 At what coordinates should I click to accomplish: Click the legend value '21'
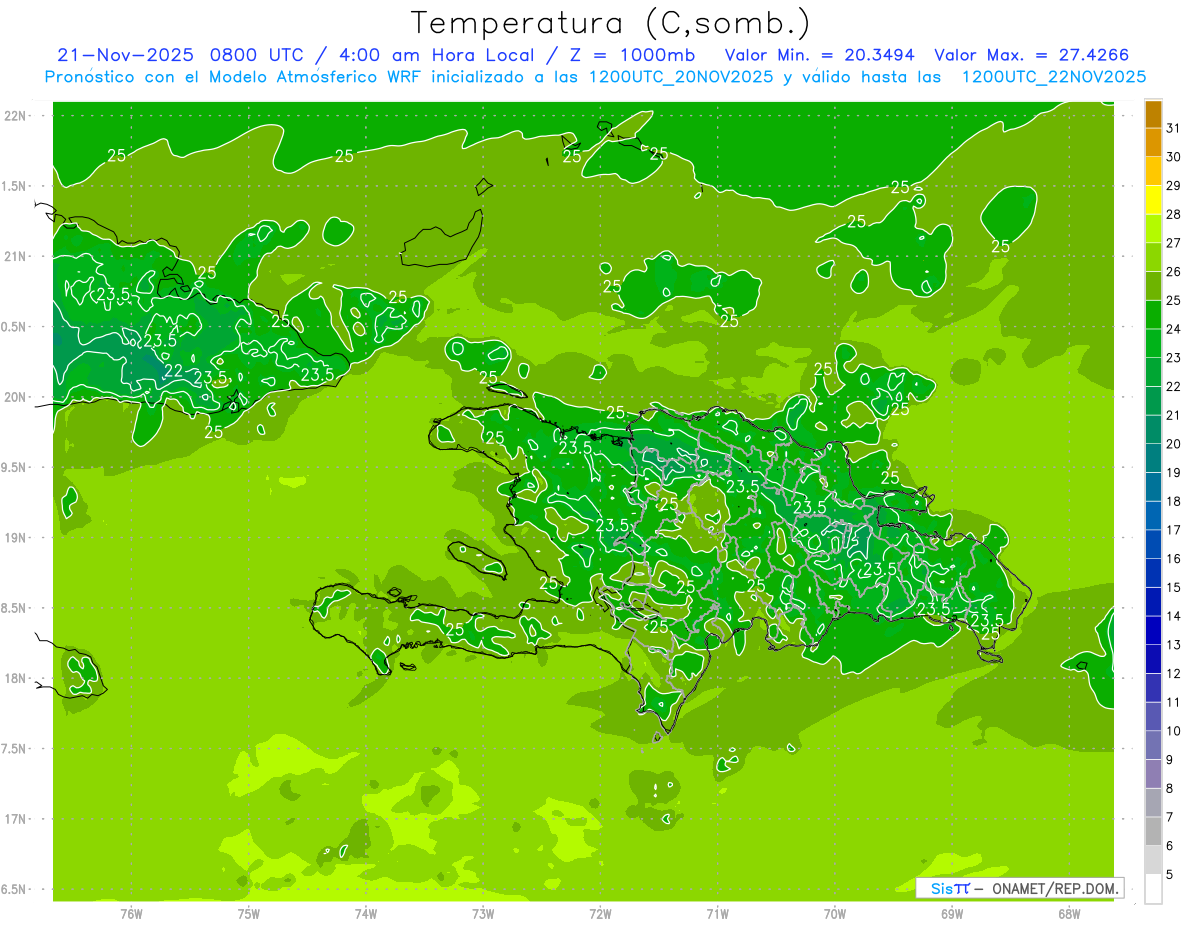[1174, 415]
